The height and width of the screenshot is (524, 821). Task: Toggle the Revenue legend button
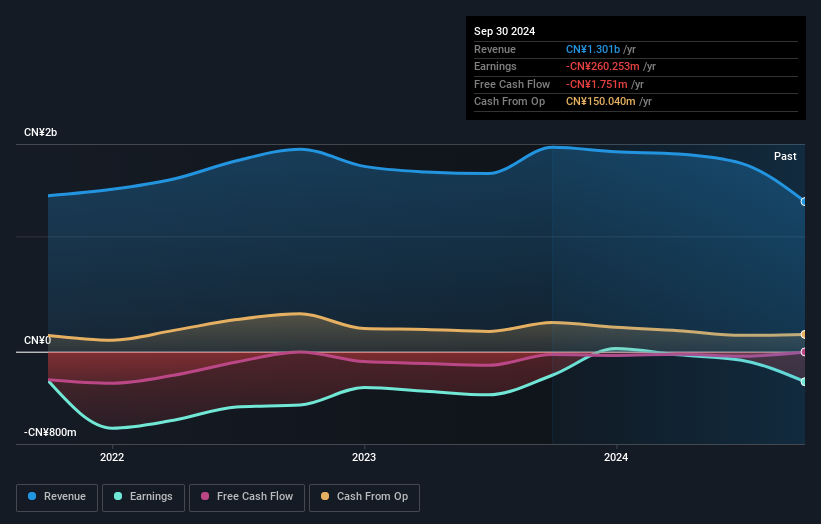(57, 497)
